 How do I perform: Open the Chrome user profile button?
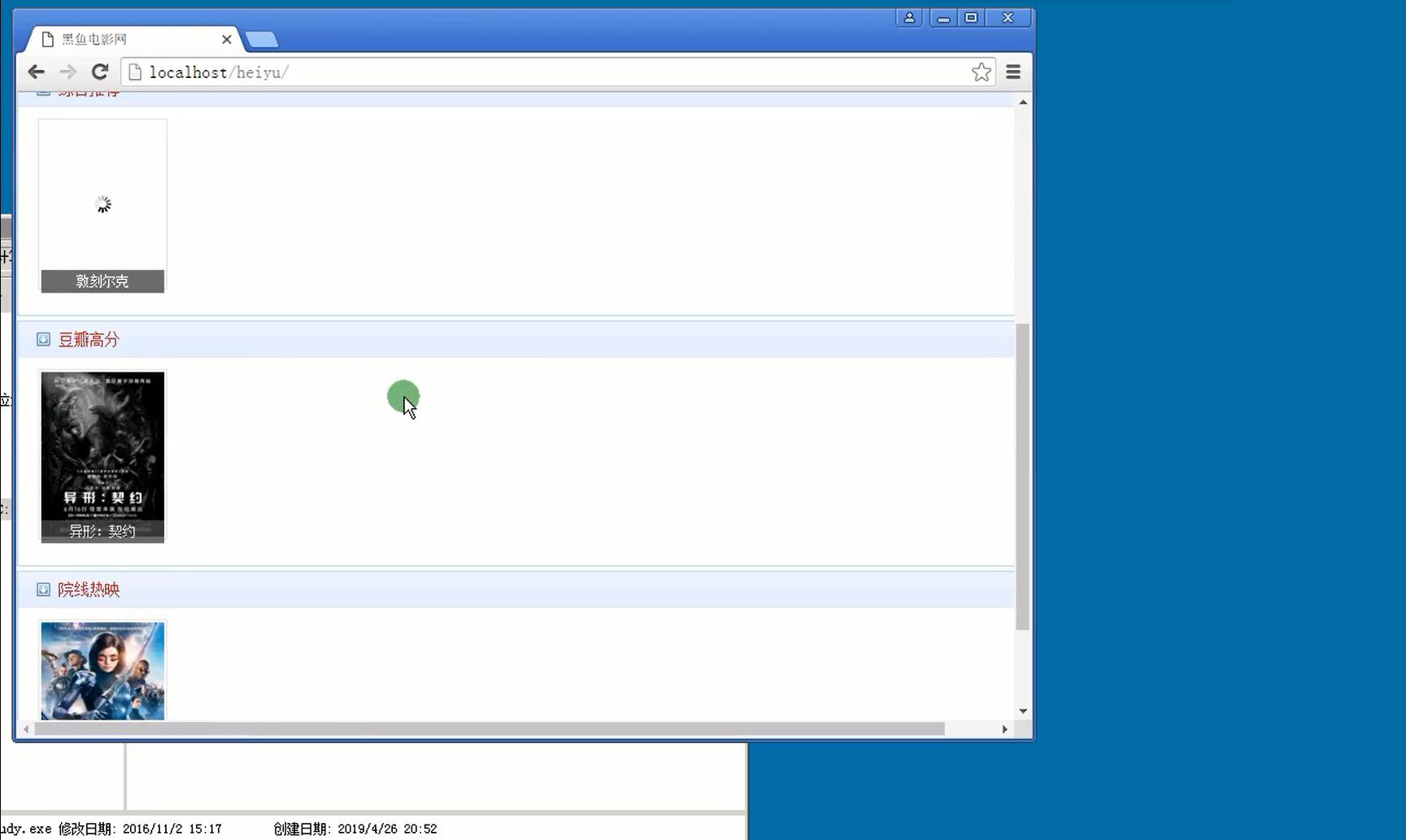pyautogui.click(x=909, y=17)
